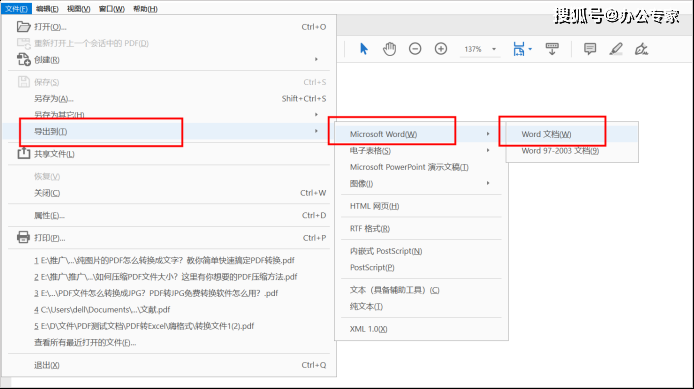Expand the 电子表格 submenu arrow
This screenshot has width=694, height=389.
pyautogui.click(x=488, y=150)
